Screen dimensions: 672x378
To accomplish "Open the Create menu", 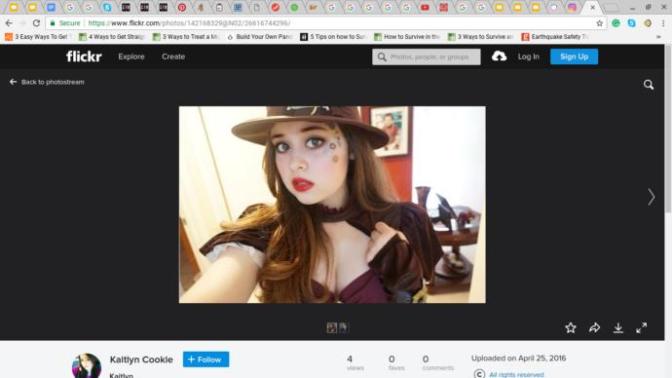I will (173, 57).
